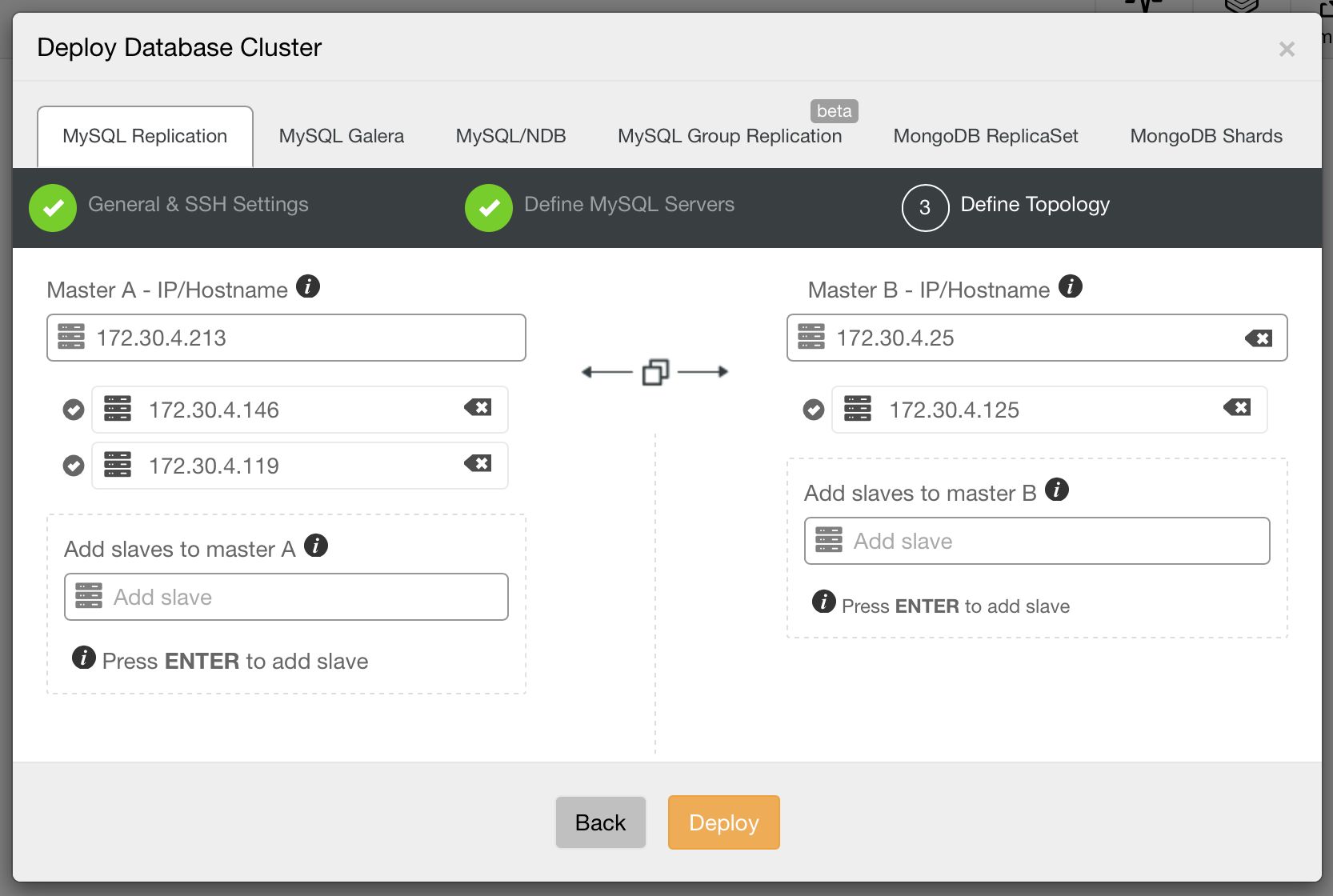The height and width of the screenshot is (896, 1333).
Task: Click the Back button
Action: (601, 822)
